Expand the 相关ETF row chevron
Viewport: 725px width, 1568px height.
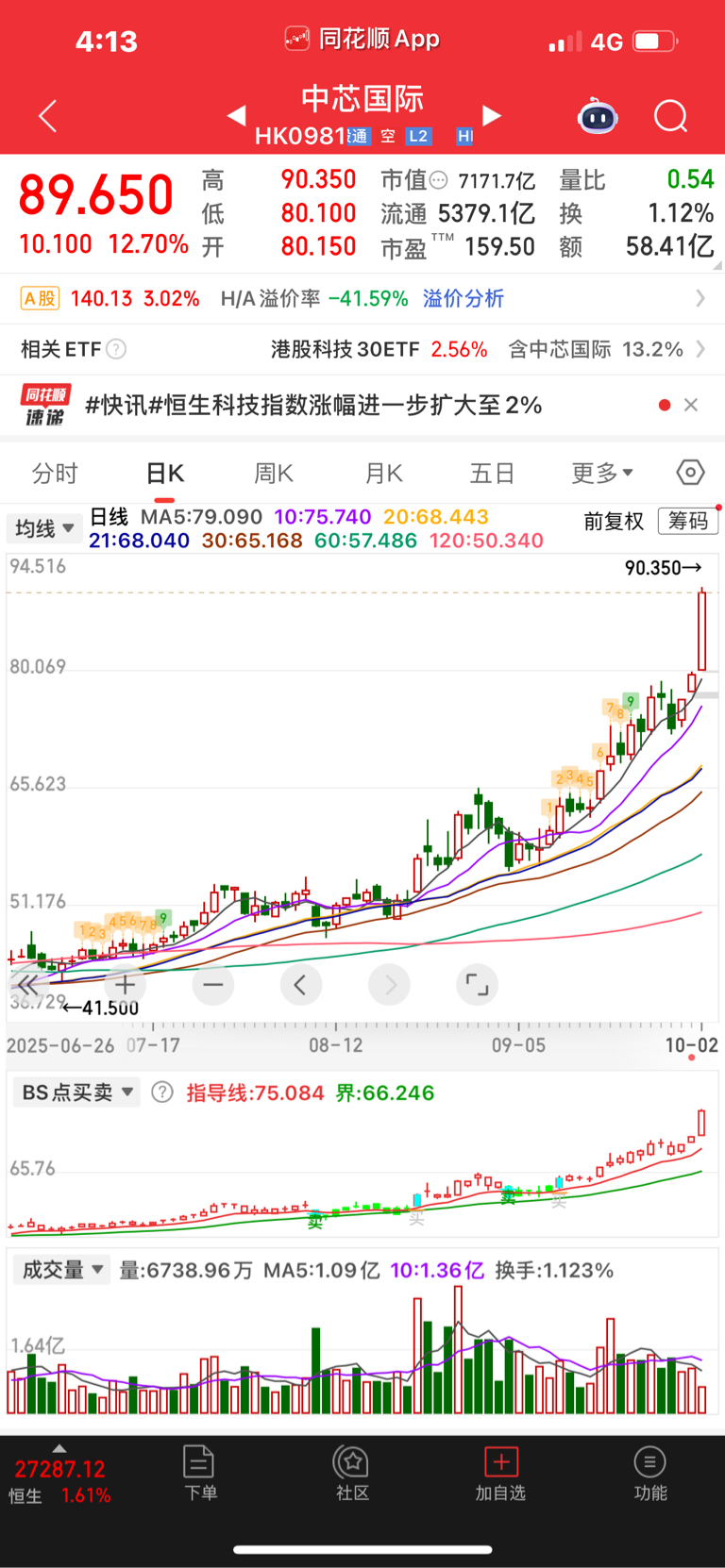(700, 349)
